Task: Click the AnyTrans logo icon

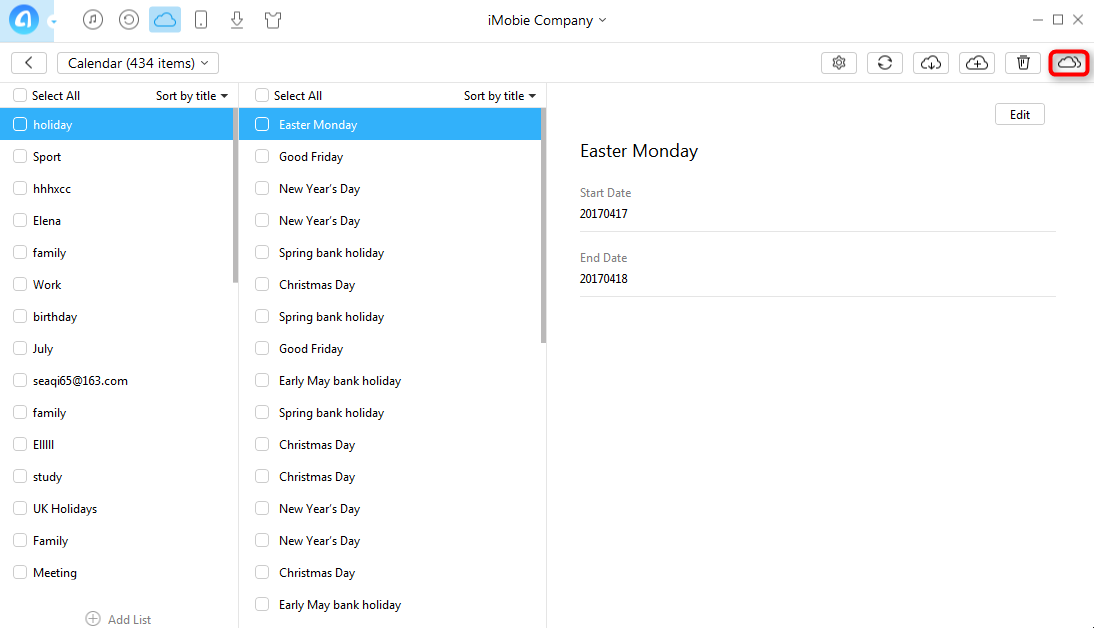Action: point(24,20)
